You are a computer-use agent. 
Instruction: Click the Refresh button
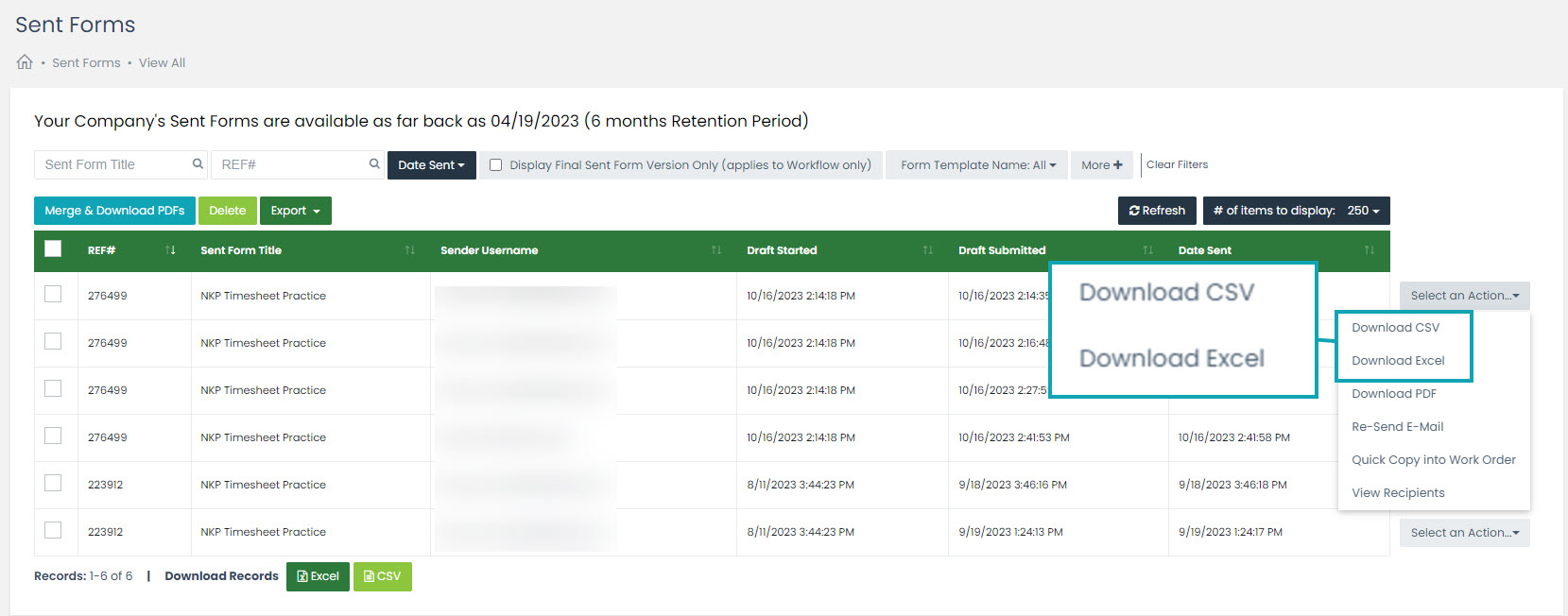point(1157,211)
